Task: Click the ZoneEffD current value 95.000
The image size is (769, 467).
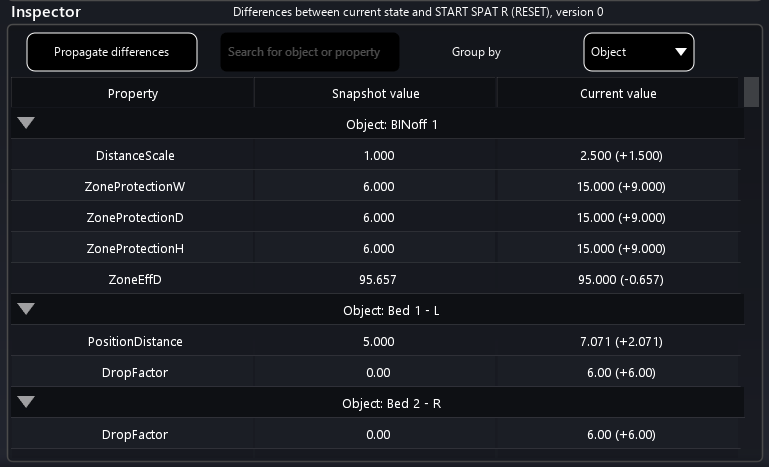Action: click(618, 280)
